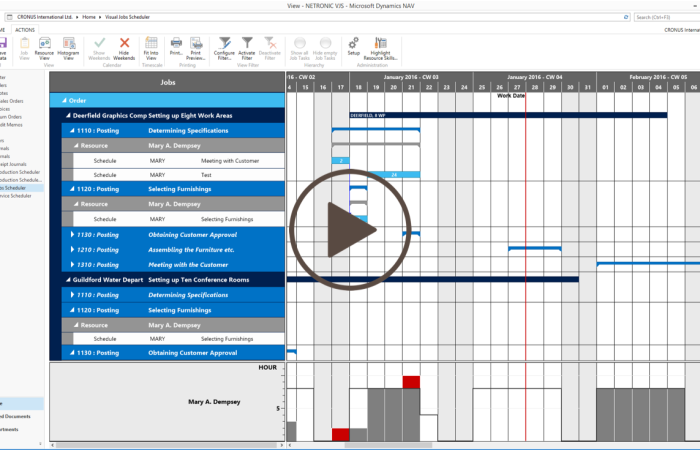
Task: Select the DEERFIELD, 8 WP Gantt bar
Action: (x=508, y=115)
